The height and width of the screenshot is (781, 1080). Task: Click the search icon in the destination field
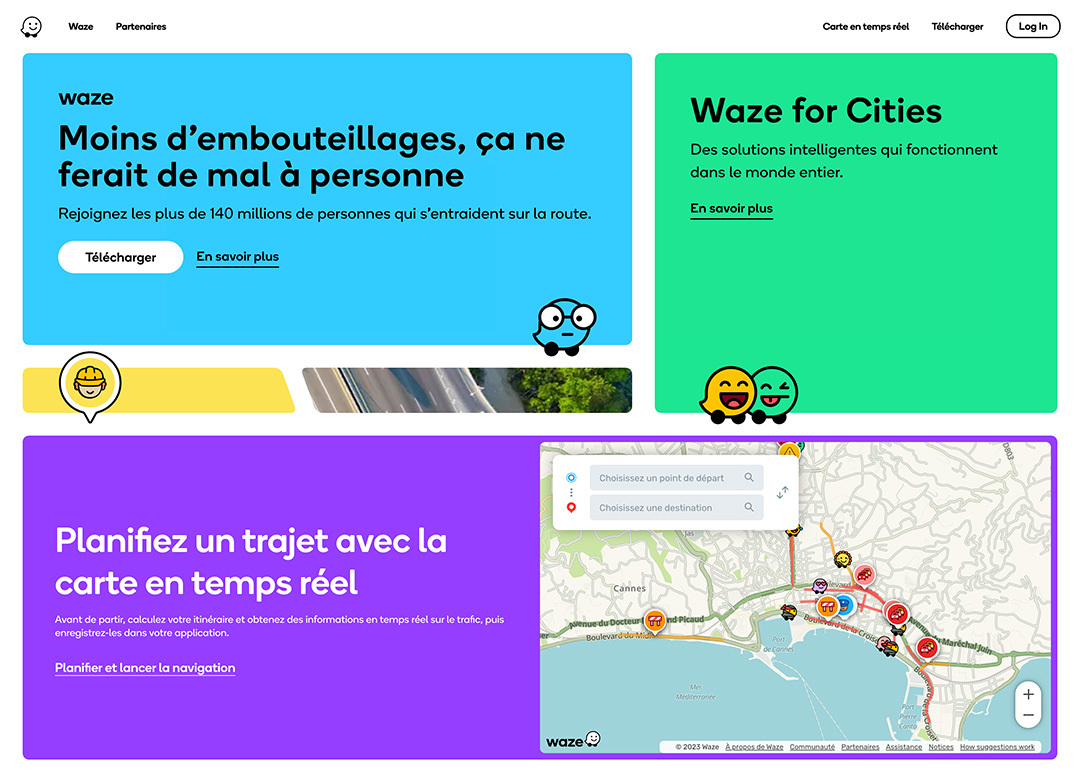click(x=749, y=508)
